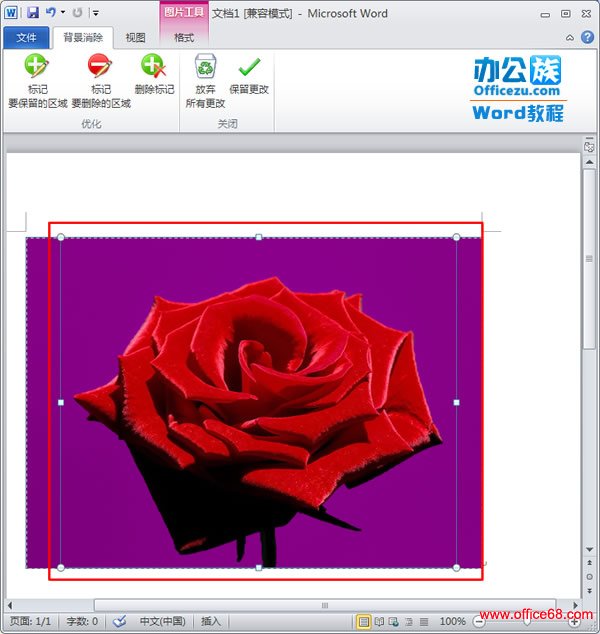Click the right-middle selection handle
600x634 pixels.
456,402
